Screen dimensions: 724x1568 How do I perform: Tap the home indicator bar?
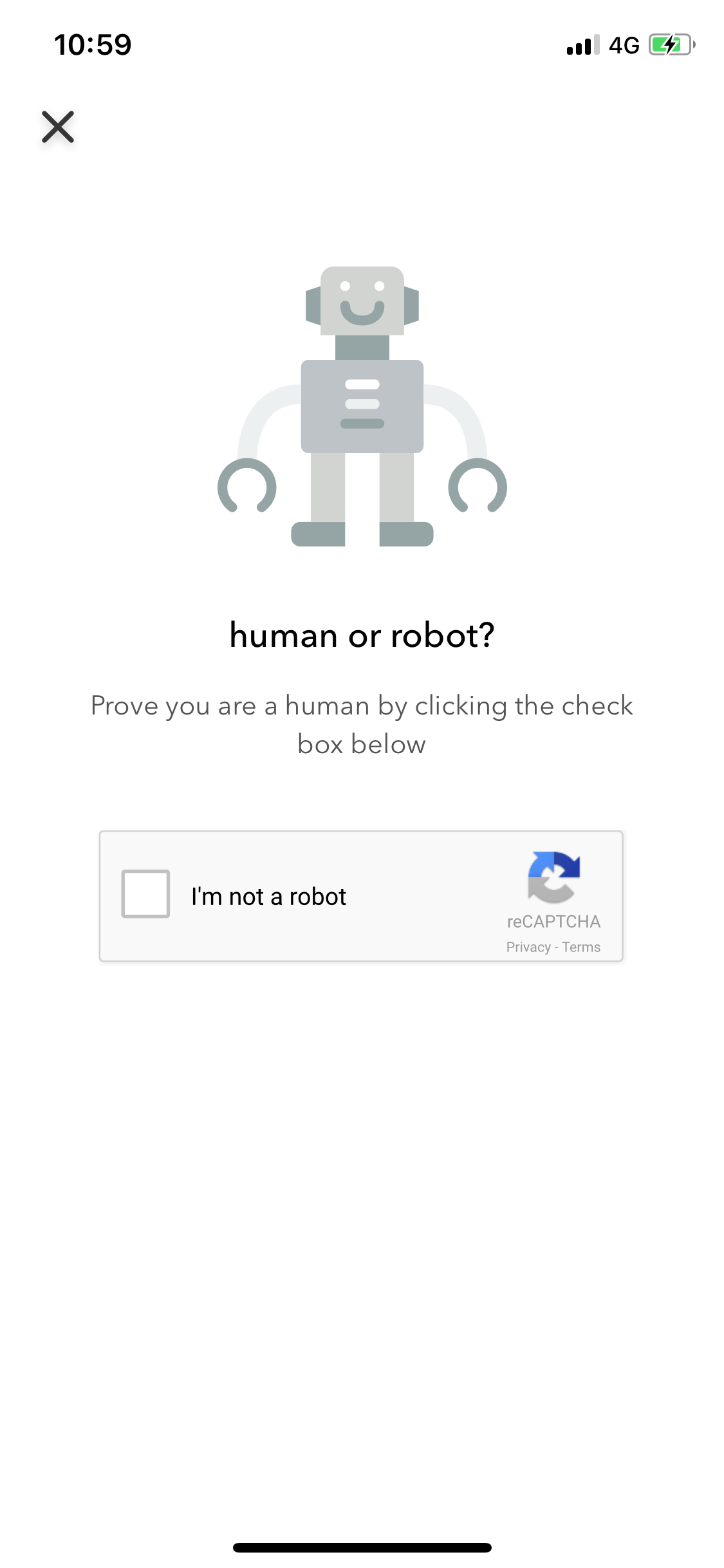pyautogui.click(x=362, y=1547)
